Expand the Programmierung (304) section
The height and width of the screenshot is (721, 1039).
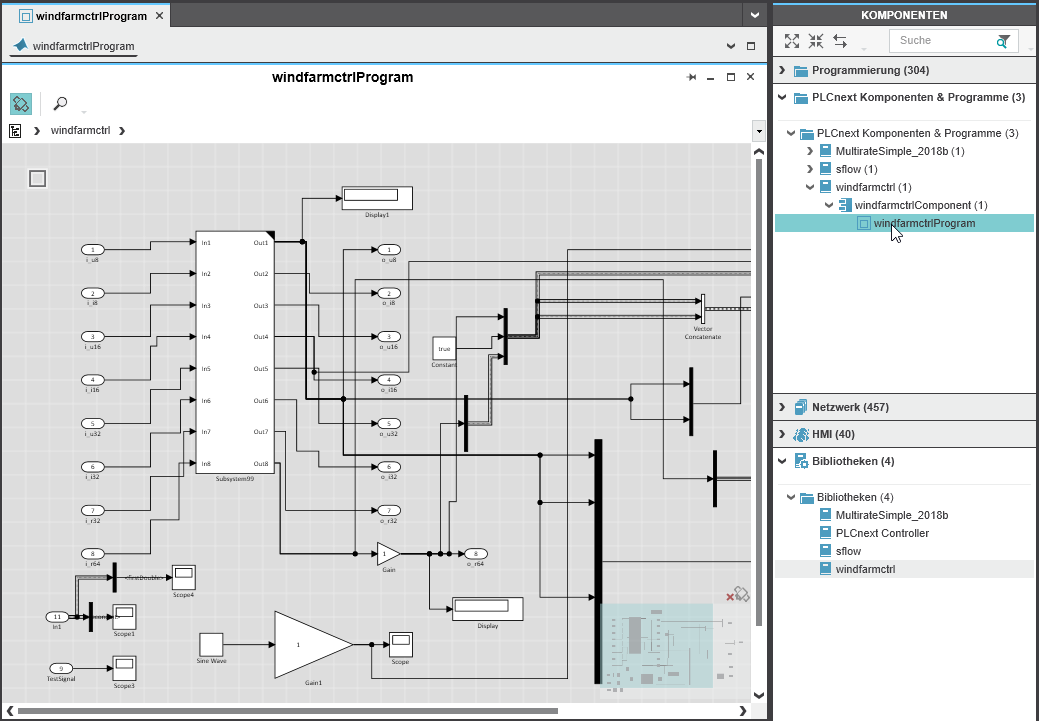(x=782, y=71)
